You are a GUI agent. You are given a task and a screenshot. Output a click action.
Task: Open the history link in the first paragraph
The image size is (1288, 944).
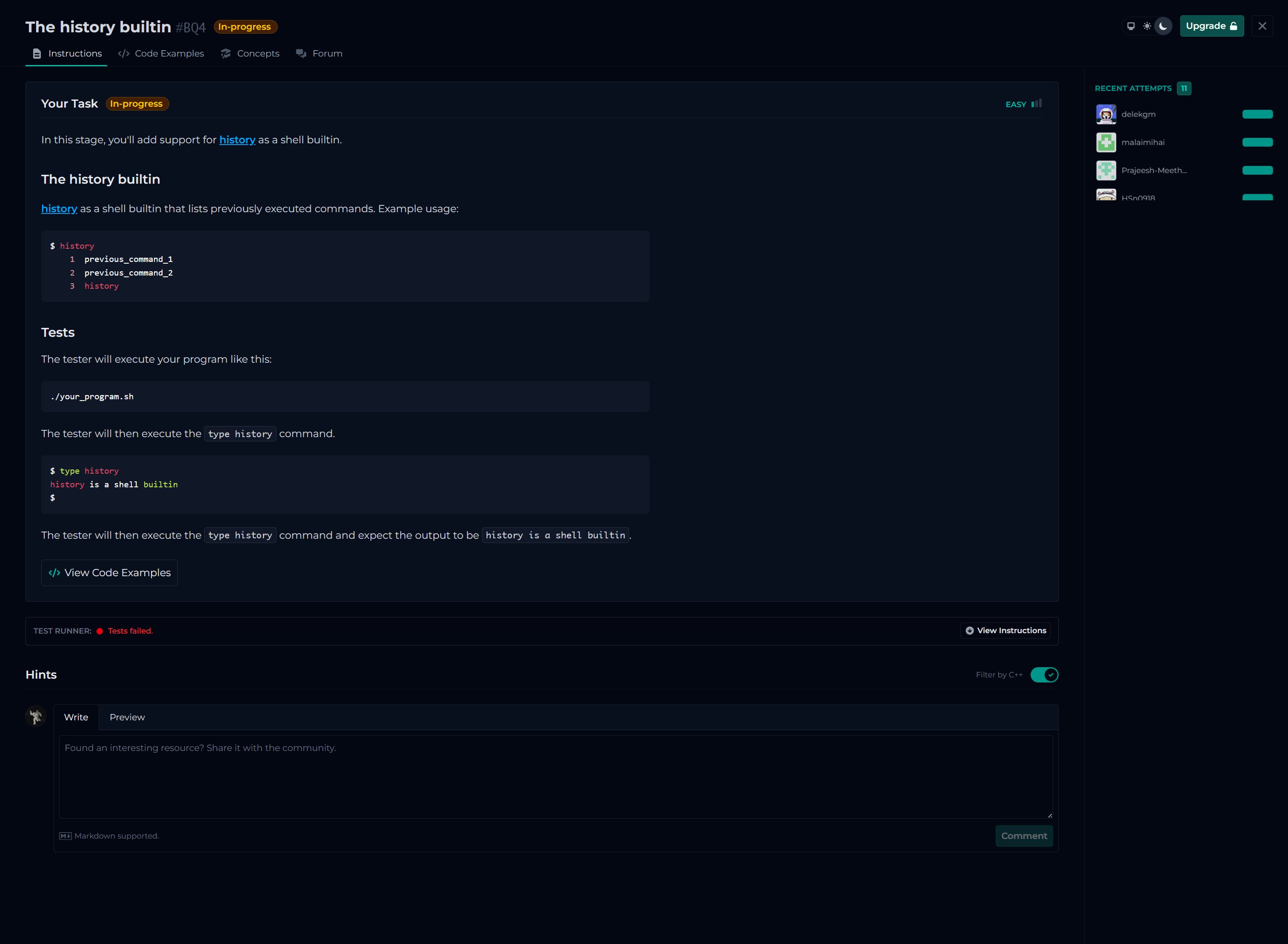(x=237, y=140)
